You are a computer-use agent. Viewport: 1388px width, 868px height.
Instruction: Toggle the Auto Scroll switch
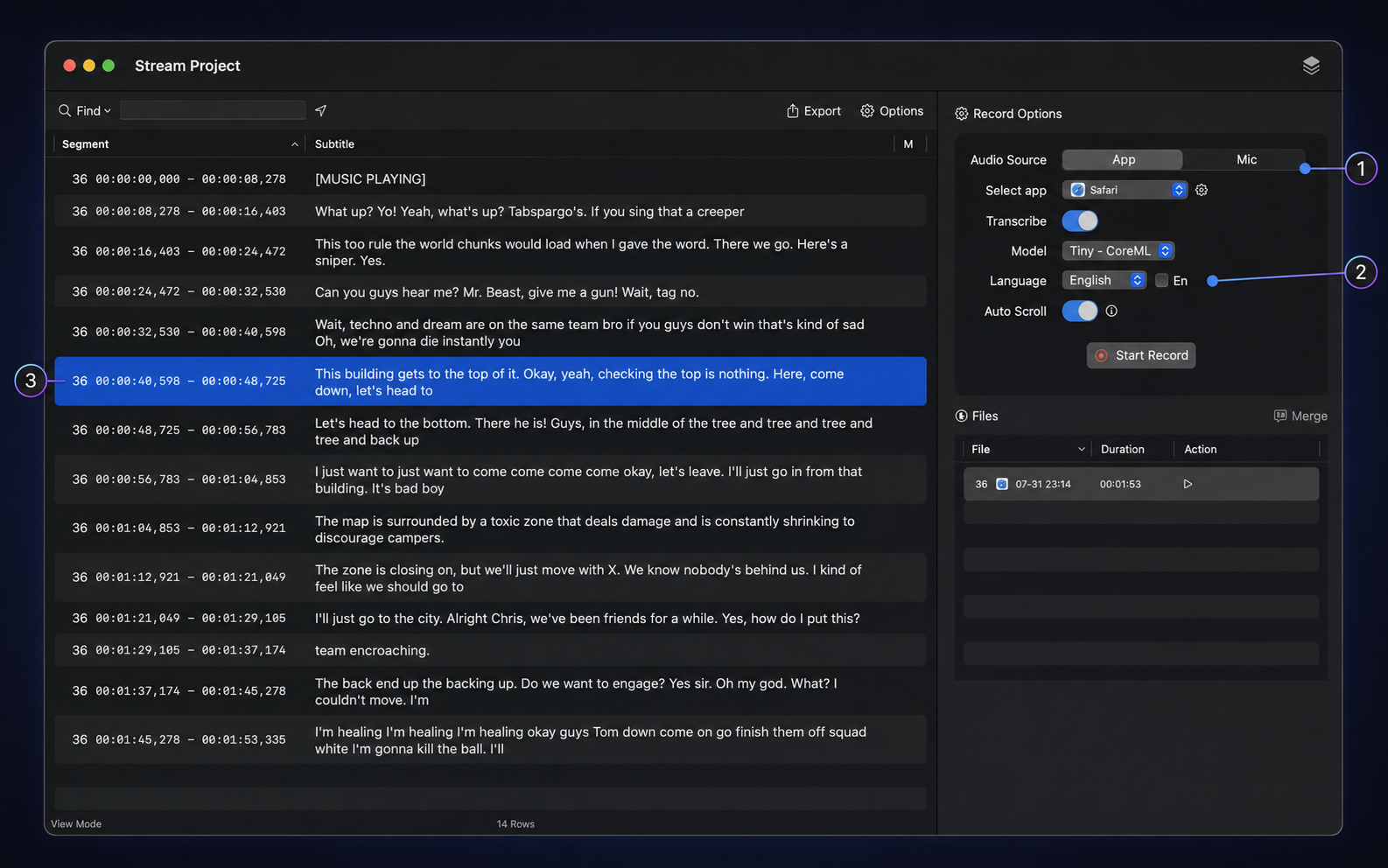pos(1080,311)
